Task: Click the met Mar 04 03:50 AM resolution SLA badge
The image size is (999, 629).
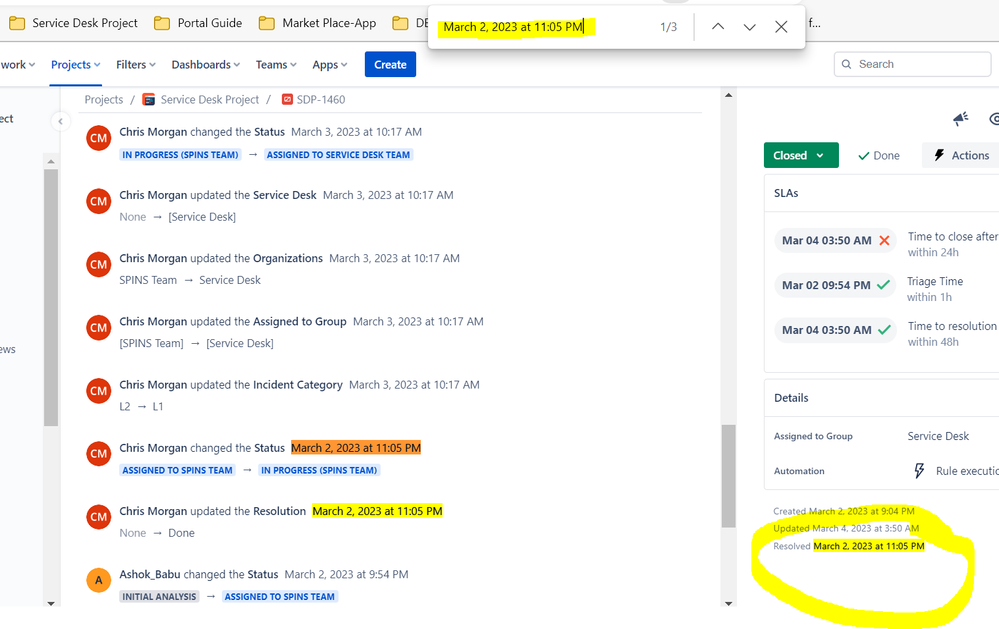Action: (x=835, y=329)
